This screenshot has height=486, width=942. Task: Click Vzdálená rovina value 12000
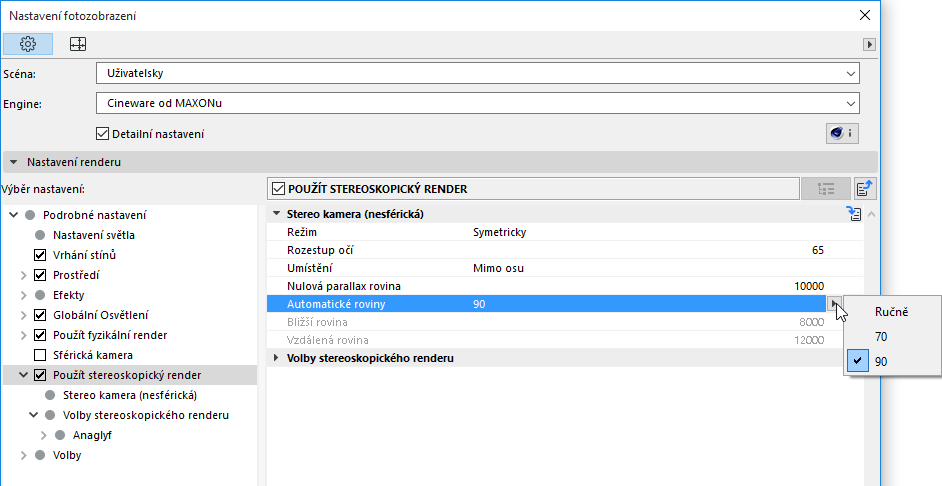point(809,340)
